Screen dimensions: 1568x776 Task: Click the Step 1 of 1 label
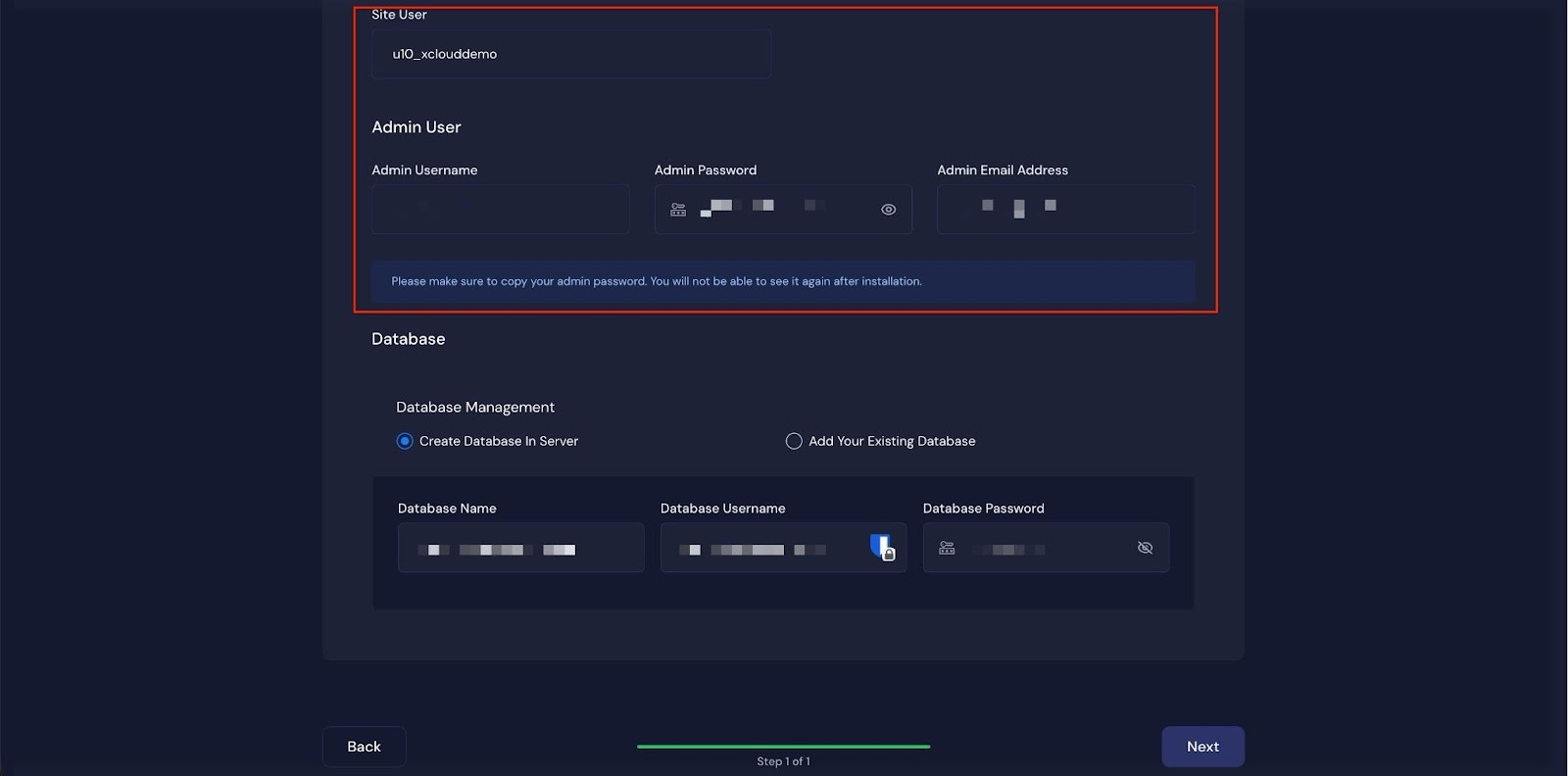click(x=783, y=761)
